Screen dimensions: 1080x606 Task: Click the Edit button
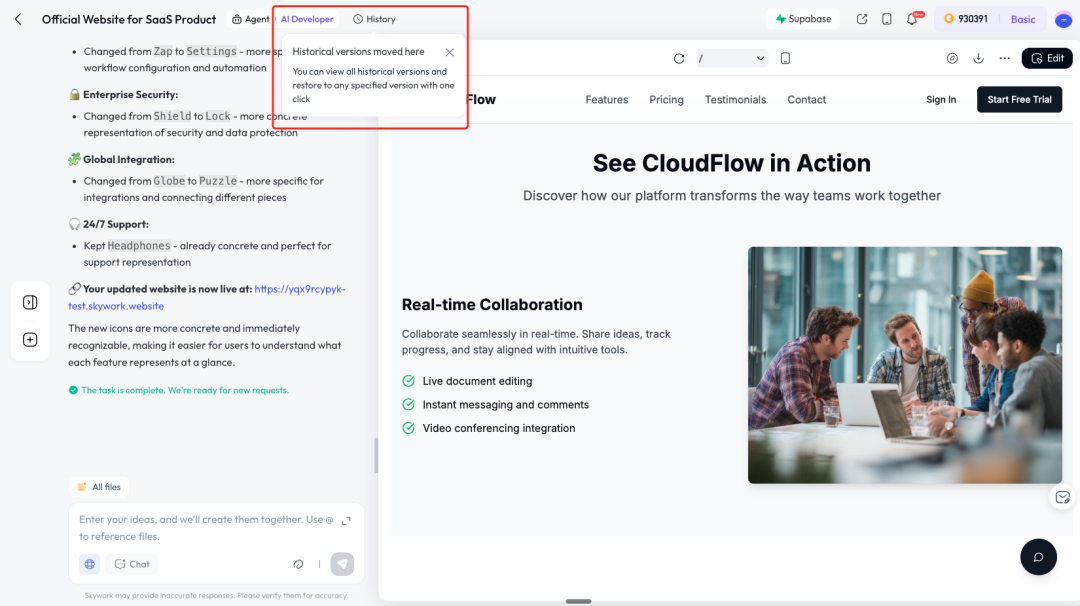(1047, 59)
